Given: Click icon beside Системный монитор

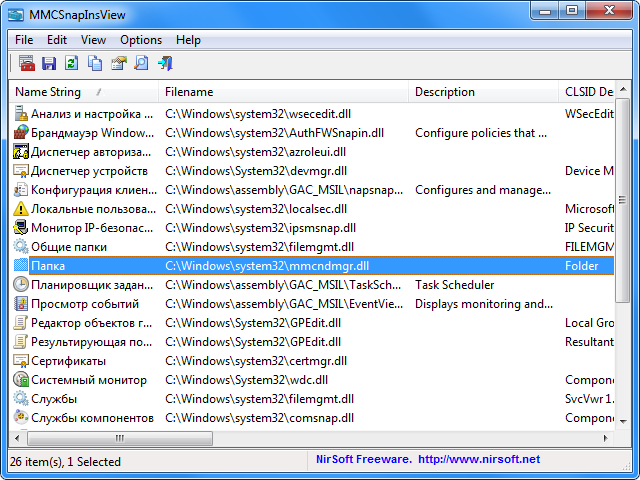Looking at the screenshot, I should (x=21, y=379).
